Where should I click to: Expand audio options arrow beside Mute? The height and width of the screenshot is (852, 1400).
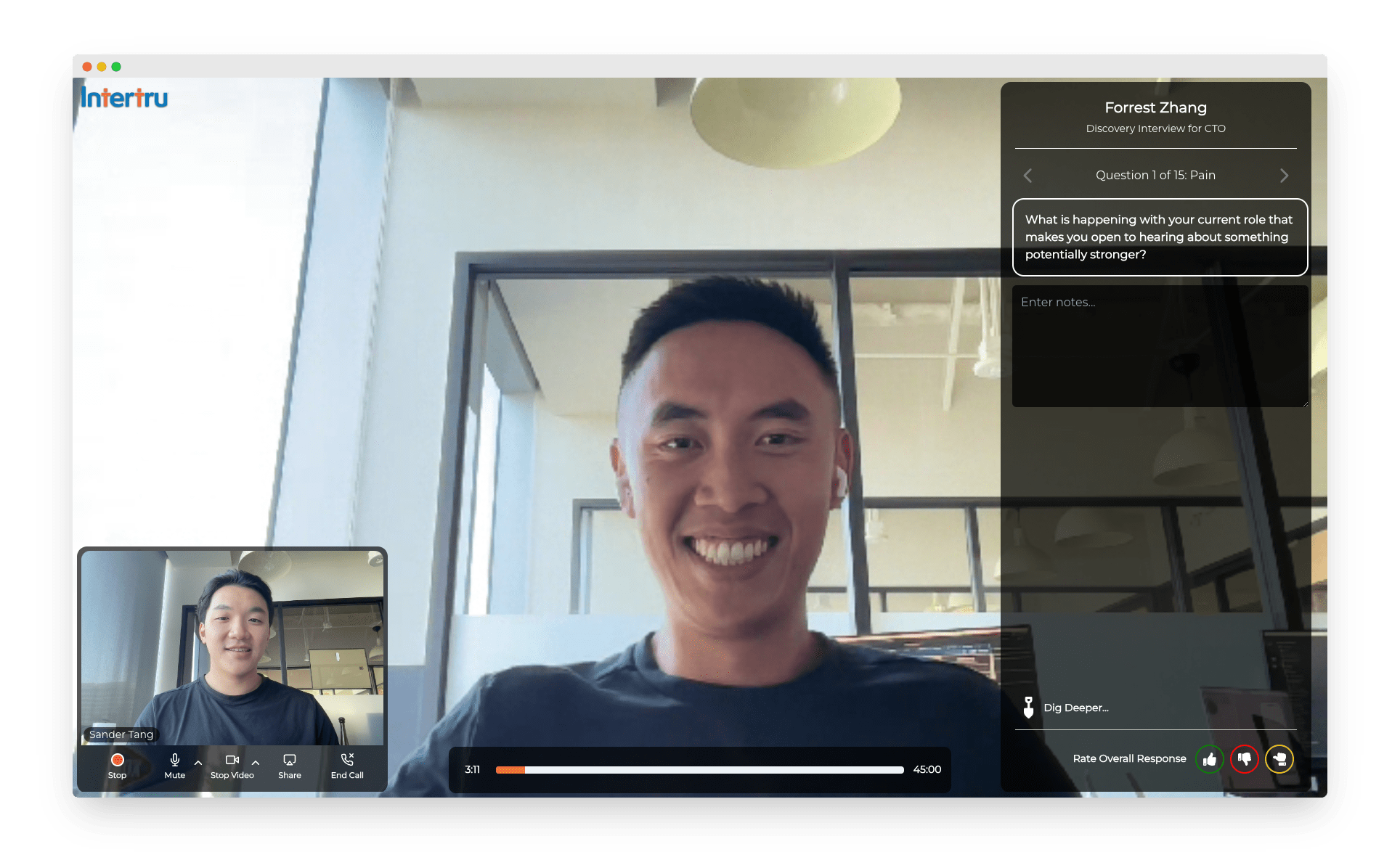coord(198,763)
